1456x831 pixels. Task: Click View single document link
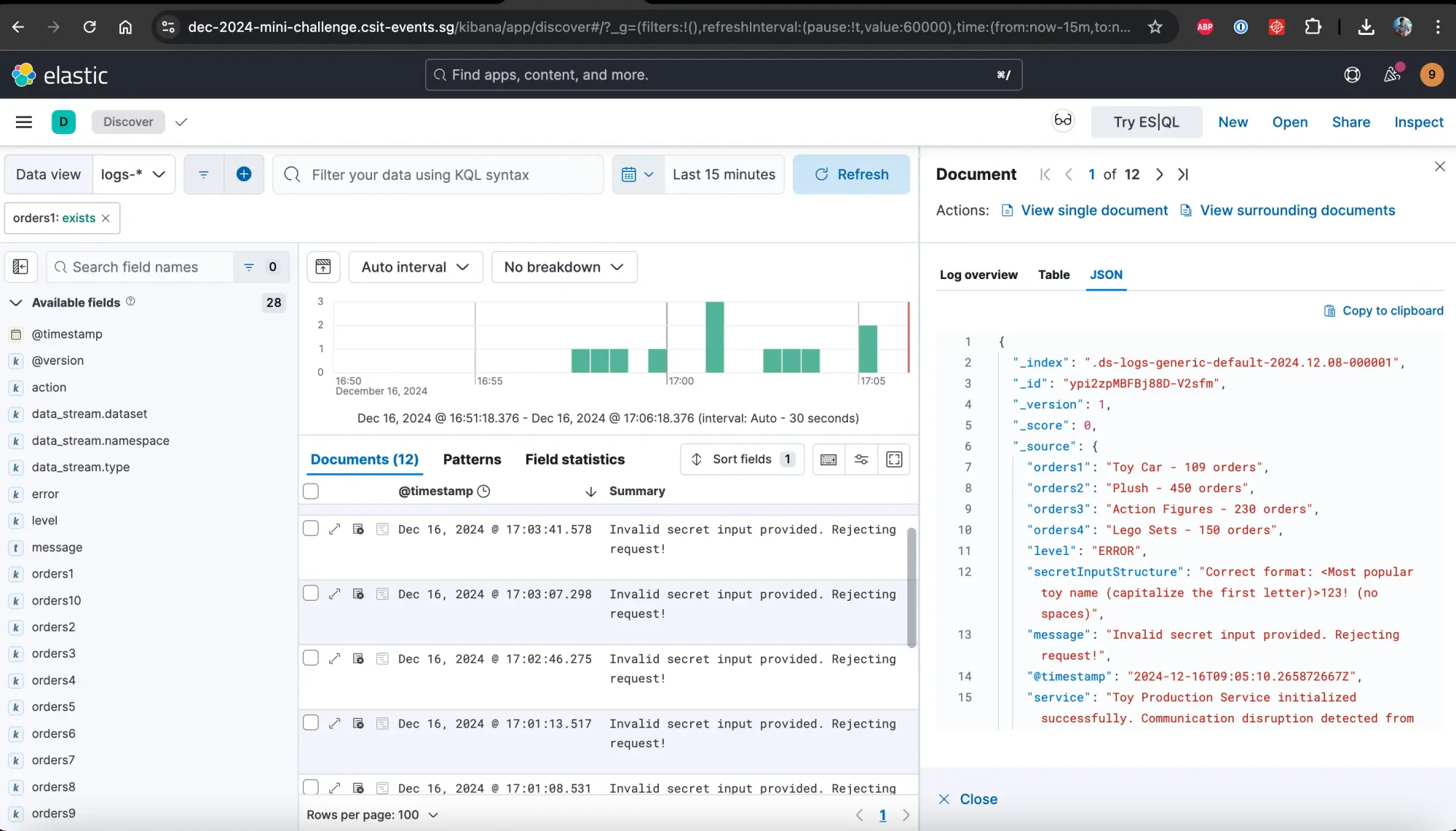tap(1085, 210)
